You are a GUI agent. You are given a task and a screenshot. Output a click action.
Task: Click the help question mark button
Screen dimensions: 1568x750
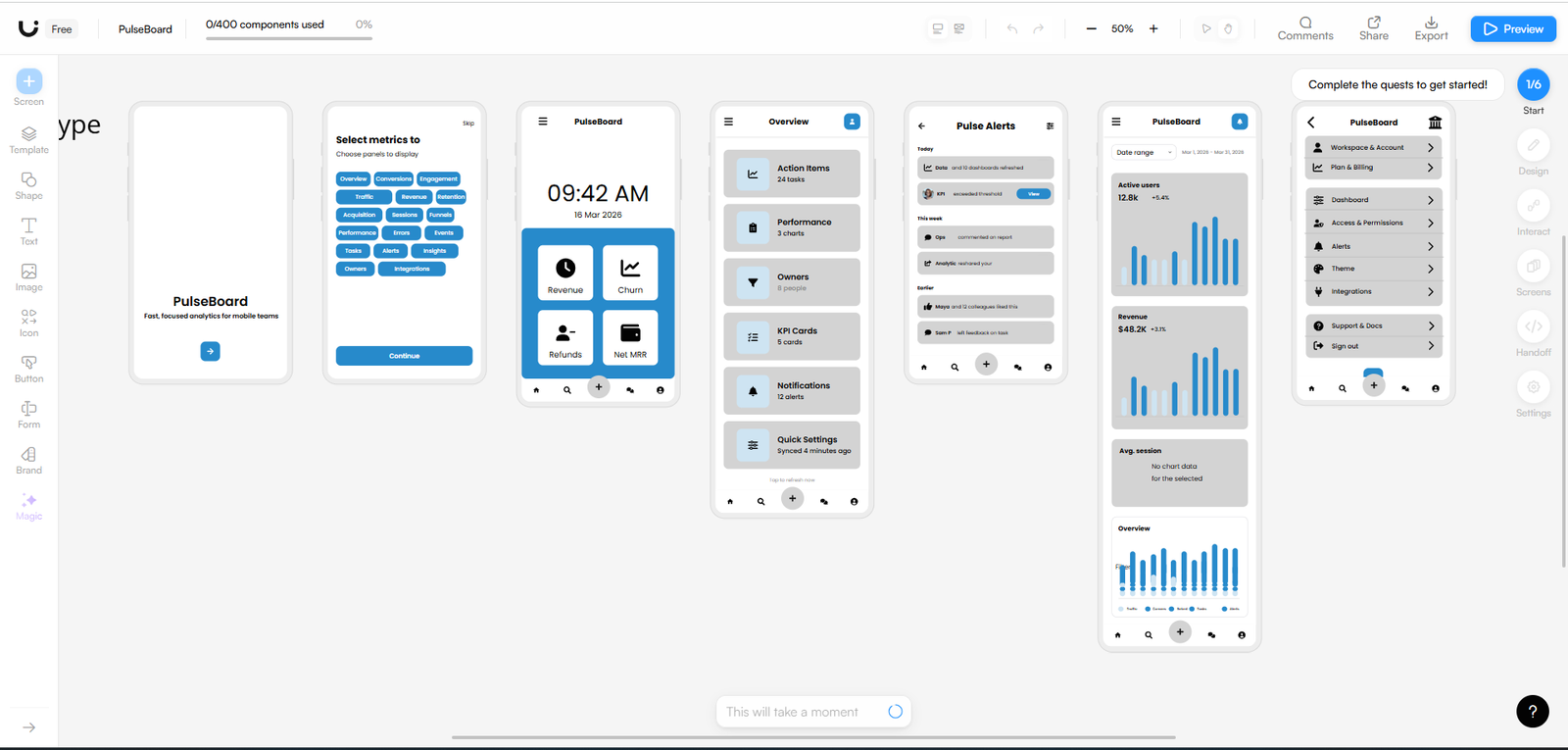tap(1533, 711)
